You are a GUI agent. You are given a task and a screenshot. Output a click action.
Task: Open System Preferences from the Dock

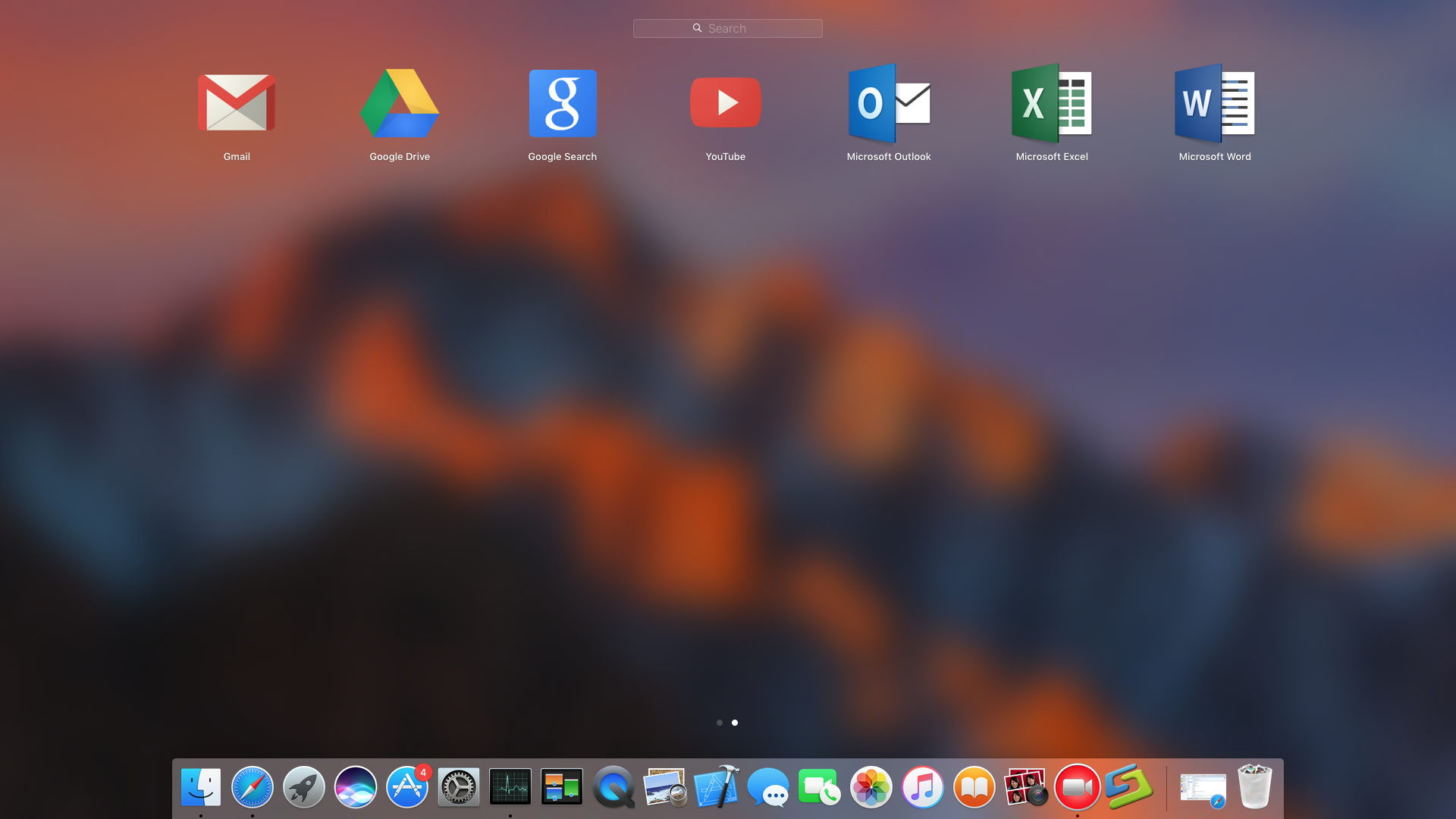tap(458, 787)
